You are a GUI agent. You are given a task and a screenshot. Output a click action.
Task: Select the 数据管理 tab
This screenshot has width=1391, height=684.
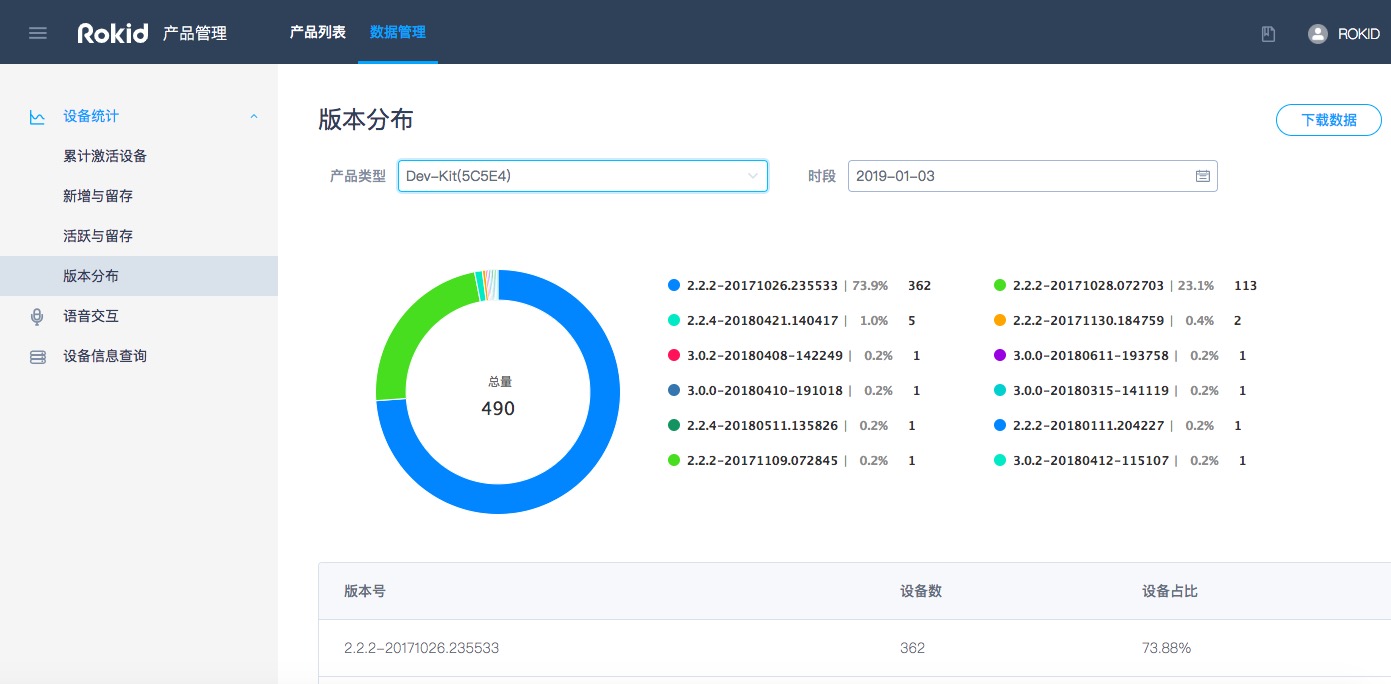[397, 32]
